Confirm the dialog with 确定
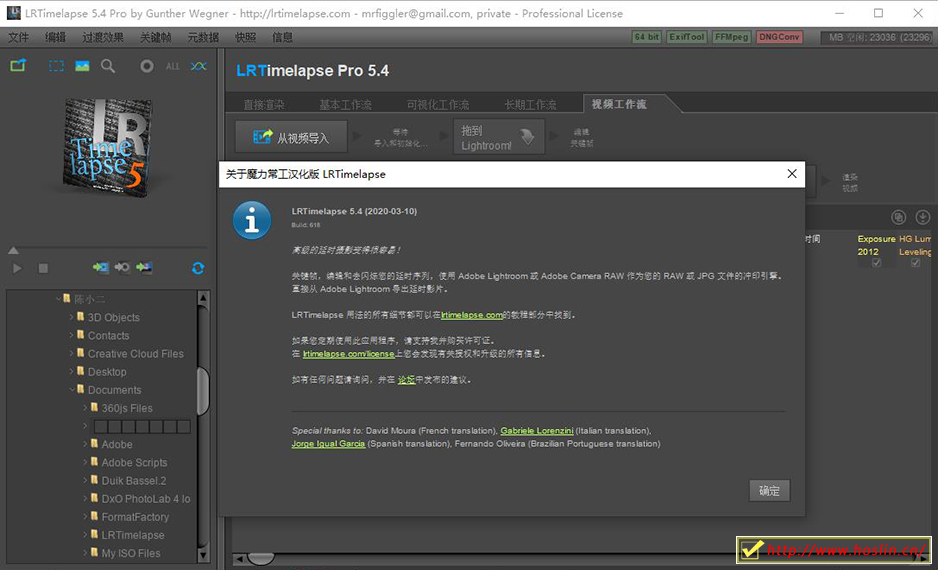938x570 pixels. pyautogui.click(x=769, y=490)
